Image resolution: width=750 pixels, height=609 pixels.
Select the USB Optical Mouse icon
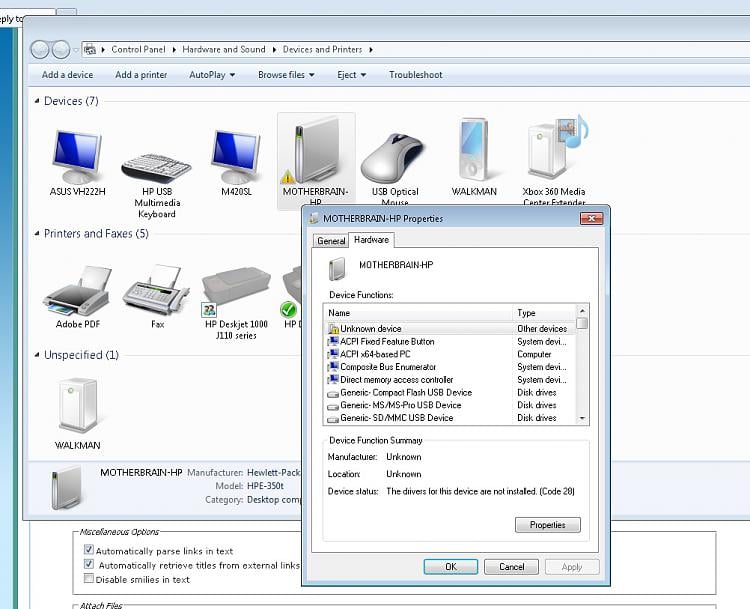pos(393,158)
